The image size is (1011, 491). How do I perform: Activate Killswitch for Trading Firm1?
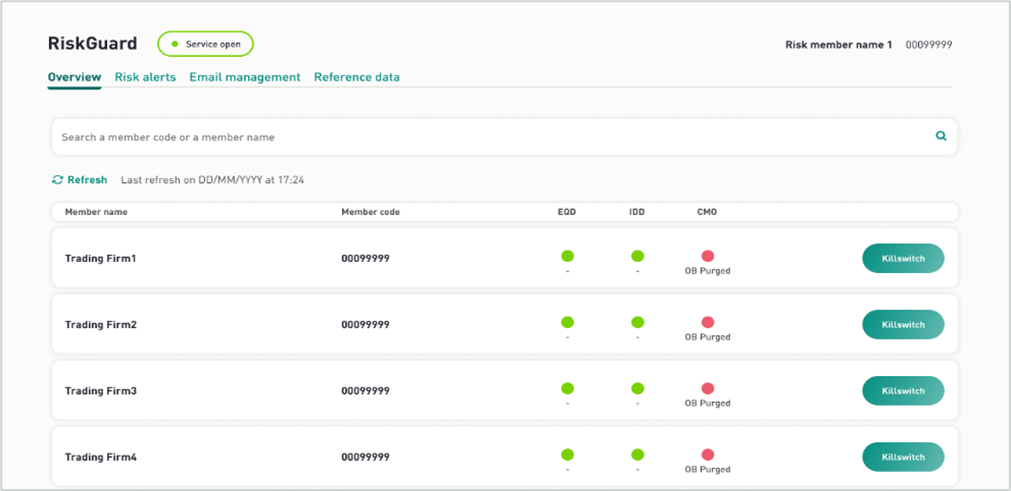[x=903, y=258]
